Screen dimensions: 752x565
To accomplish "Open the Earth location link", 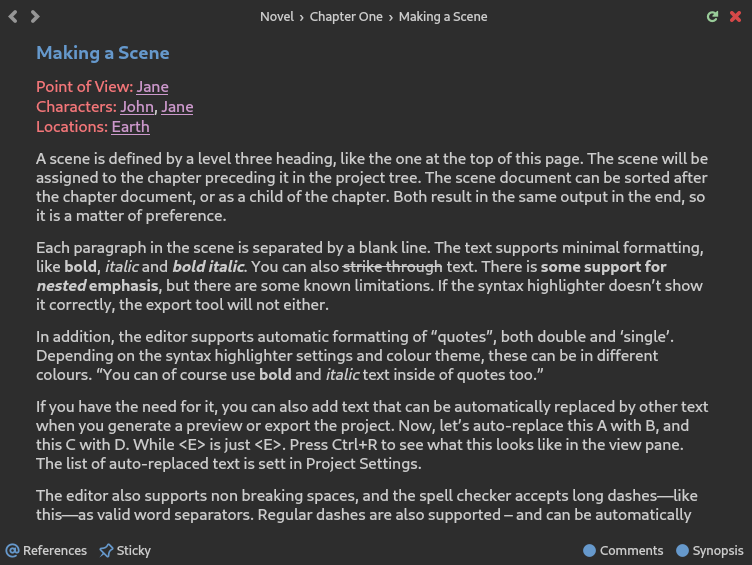I will point(130,127).
